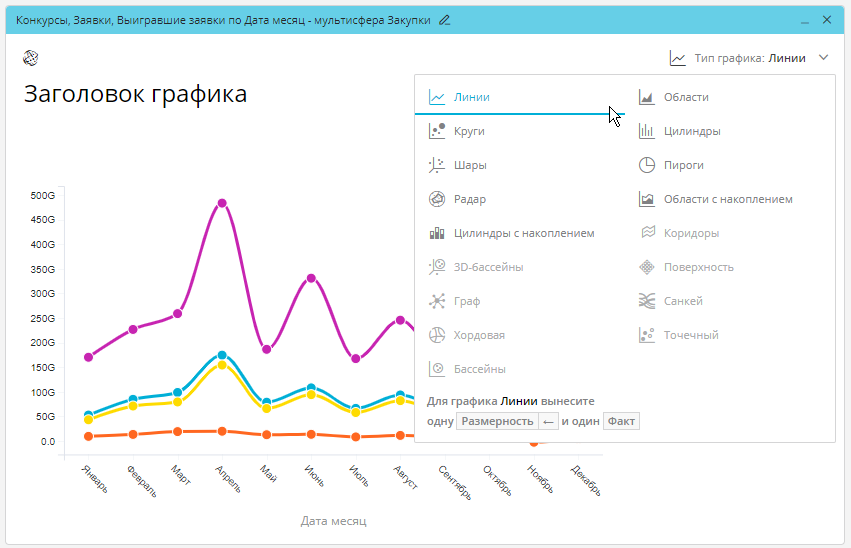
Task: Select the Круги chart type icon
Action: [437, 131]
